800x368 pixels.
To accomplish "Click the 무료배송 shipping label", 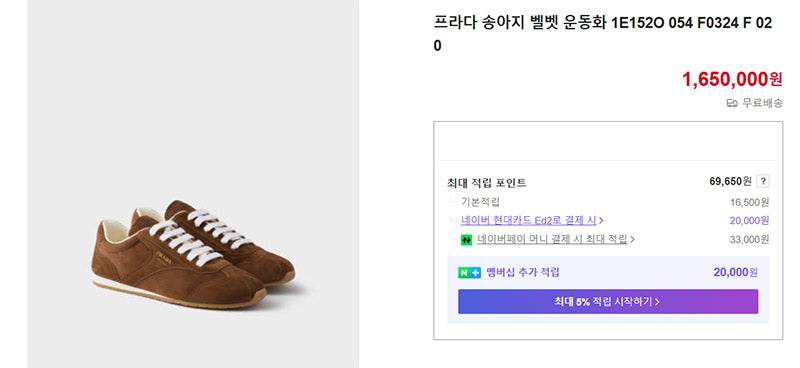I will coord(762,103).
